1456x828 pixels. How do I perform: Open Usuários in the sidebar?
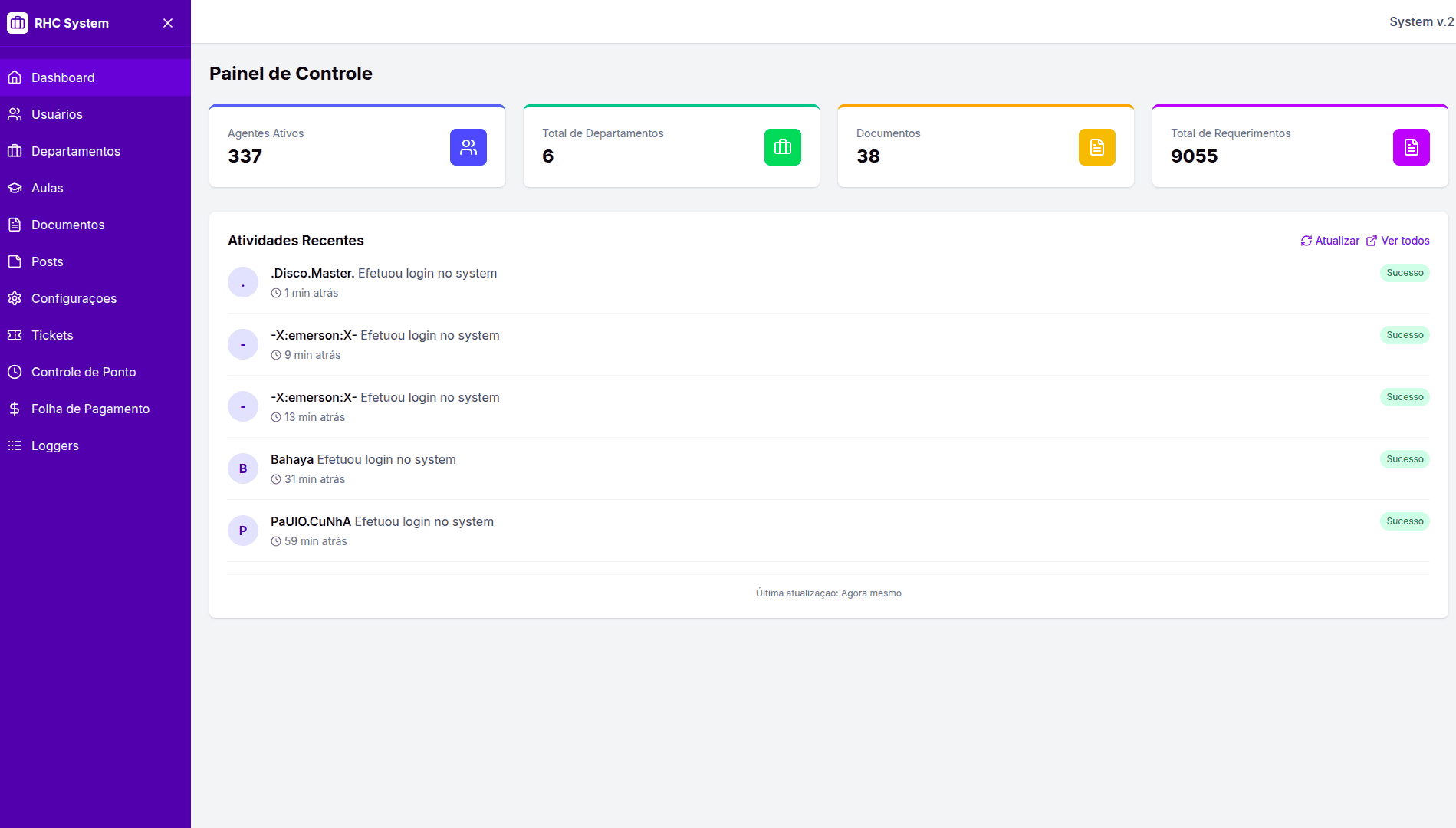tap(57, 114)
